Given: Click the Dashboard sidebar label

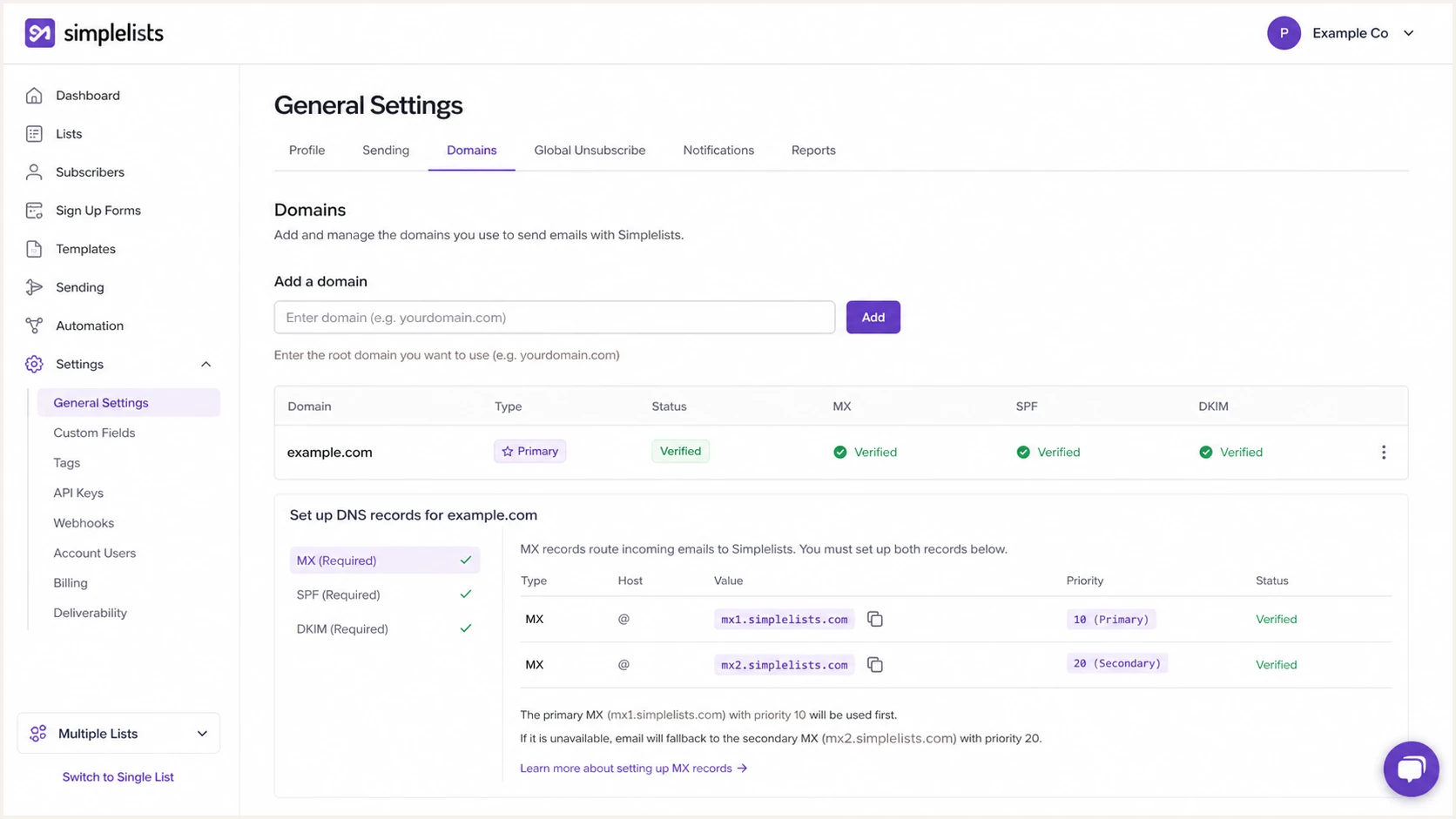Looking at the screenshot, I should pyautogui.click(x=88, y=96).
